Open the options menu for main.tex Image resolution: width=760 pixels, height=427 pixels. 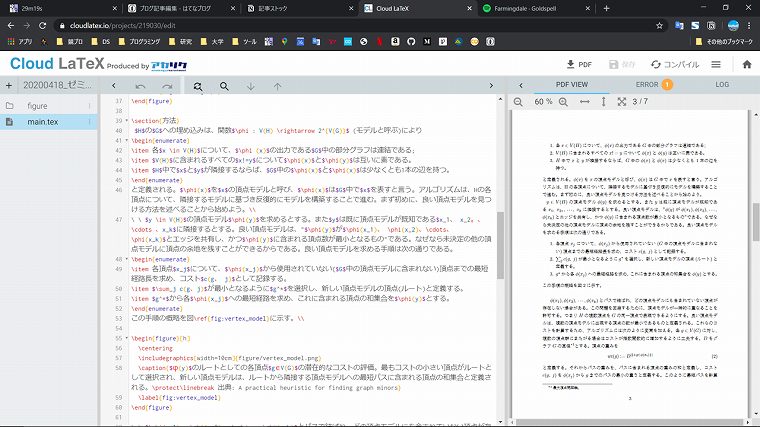tap(90, 122)
